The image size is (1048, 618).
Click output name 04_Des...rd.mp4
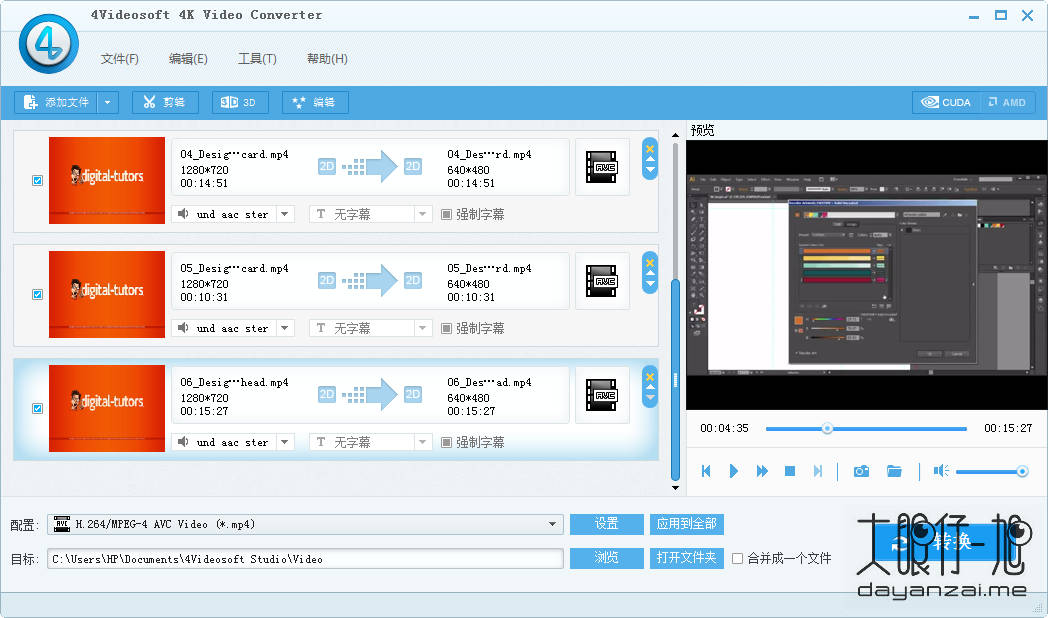(x=489, y=154)
